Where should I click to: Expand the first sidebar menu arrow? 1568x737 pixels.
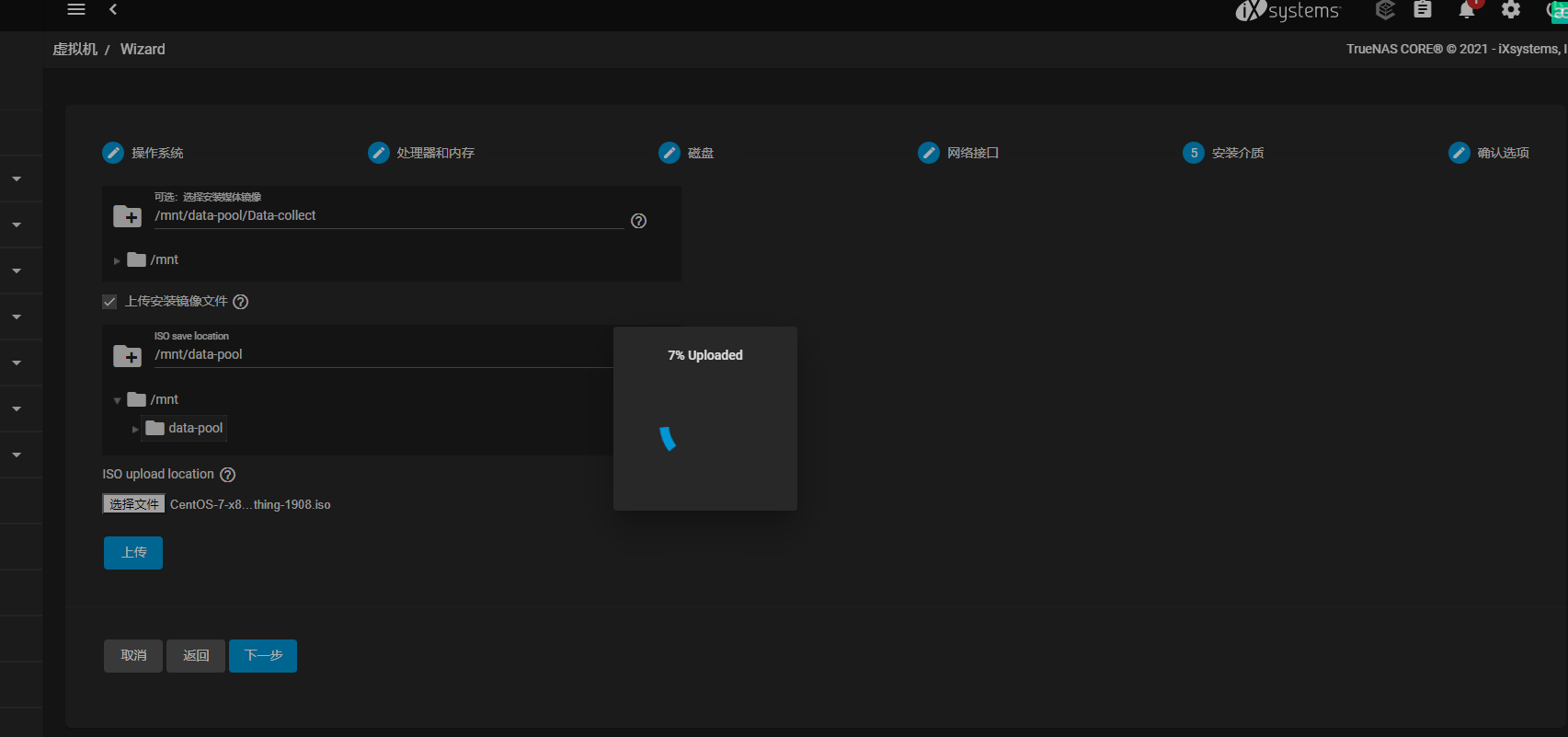click(17, 179)
